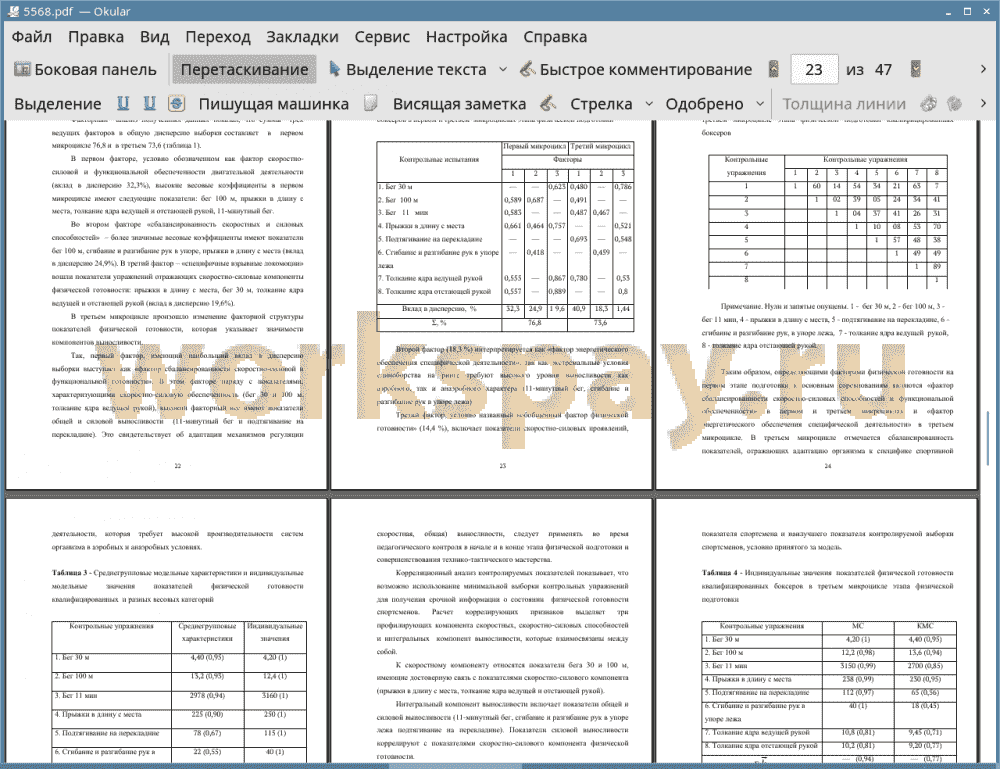Click the total page count 47

coord(883,70)
